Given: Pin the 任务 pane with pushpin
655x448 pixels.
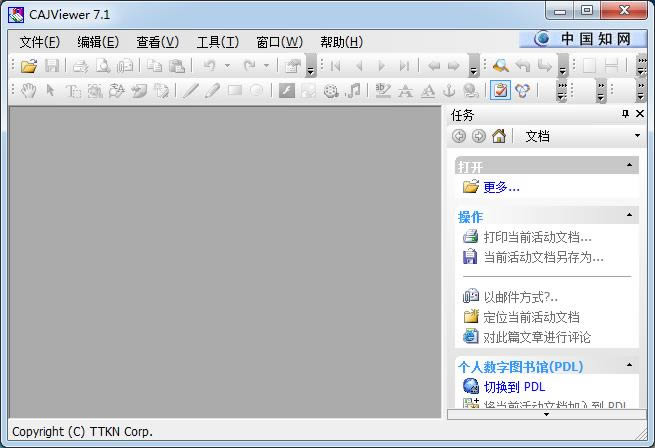Looking at the screenshot, I should click(625, 114).
